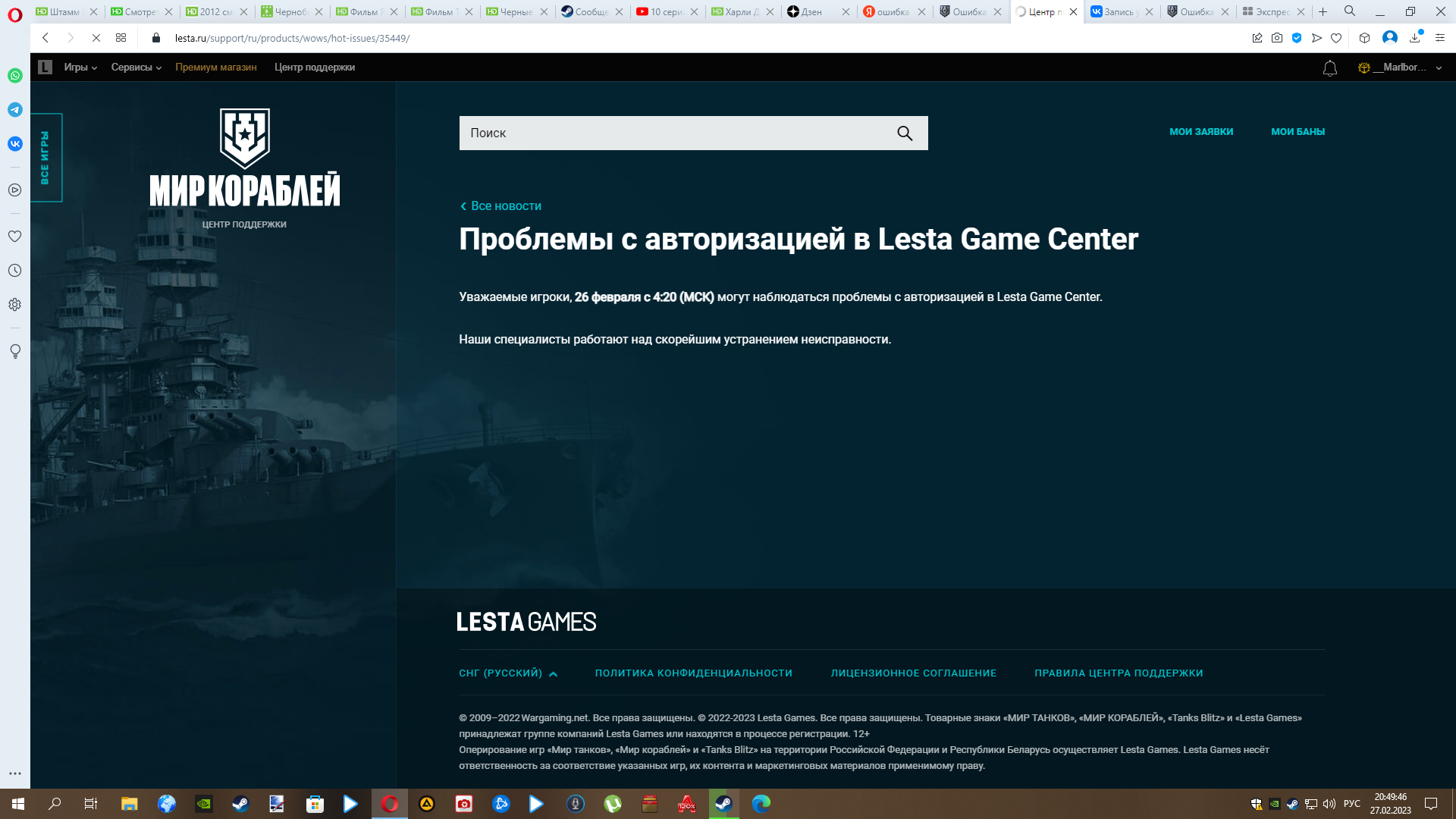Open СНГ (Русский) language selector
Image resolution: width=1456 pixels, height=819 pixels.
point(507,673)
